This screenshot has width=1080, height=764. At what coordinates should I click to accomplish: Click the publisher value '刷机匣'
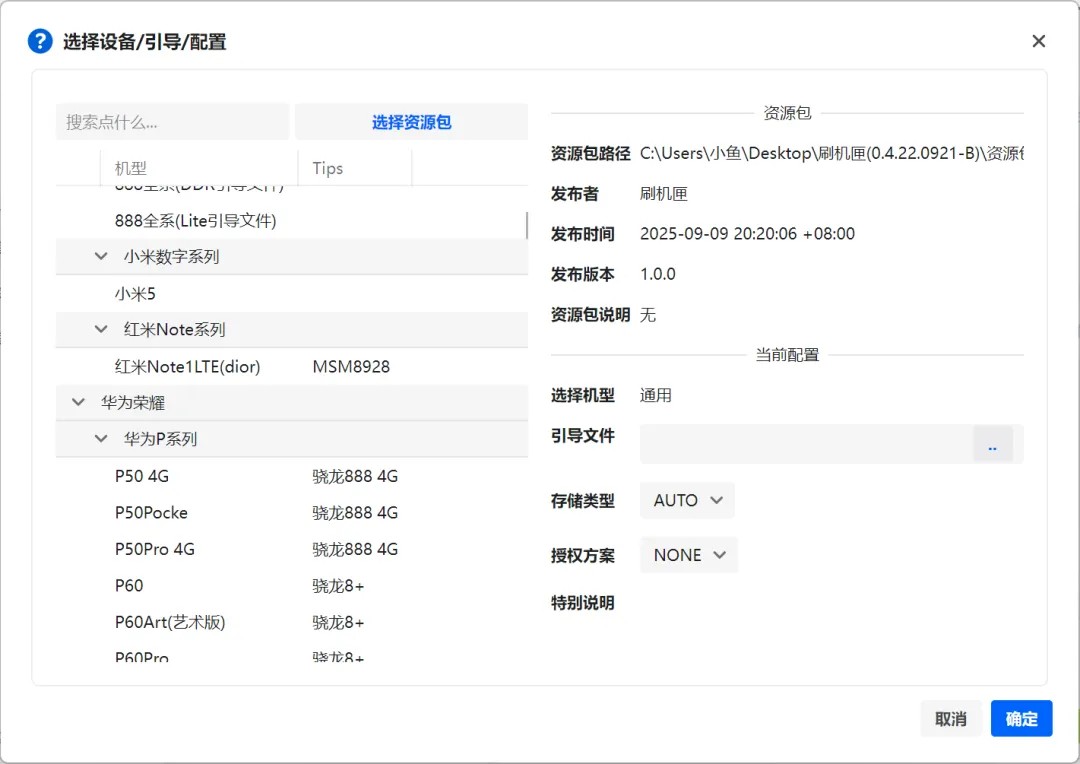pyautogui.click(x=663, y=194)
